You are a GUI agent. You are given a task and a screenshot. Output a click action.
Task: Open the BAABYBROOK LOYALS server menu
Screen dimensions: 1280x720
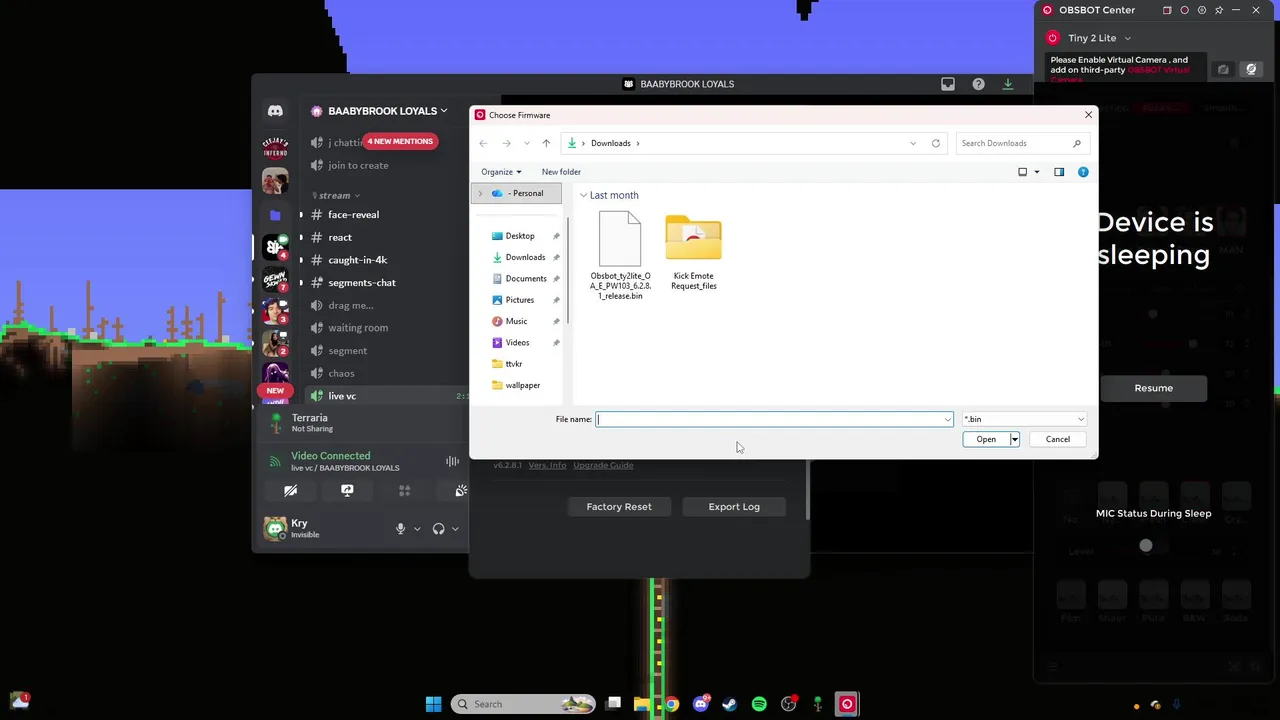click(x=380, y=111)
